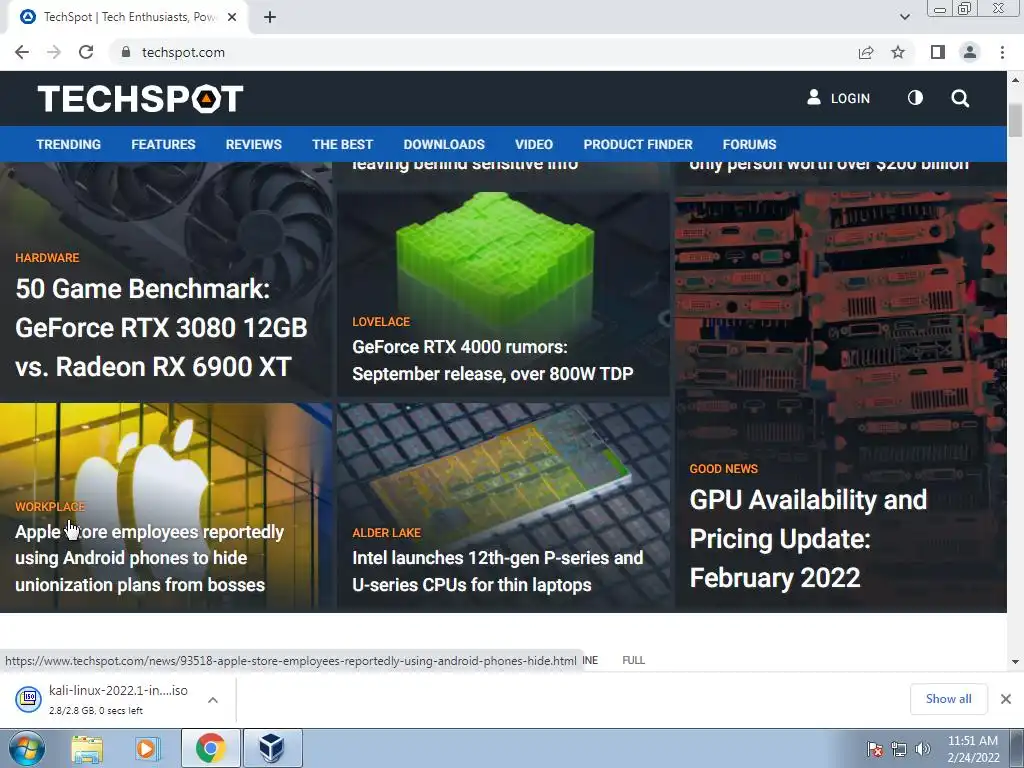Viewport: 1024px width, 768px height.
Task: Click the WORKPLACE category label
Action: pos(50,507)
